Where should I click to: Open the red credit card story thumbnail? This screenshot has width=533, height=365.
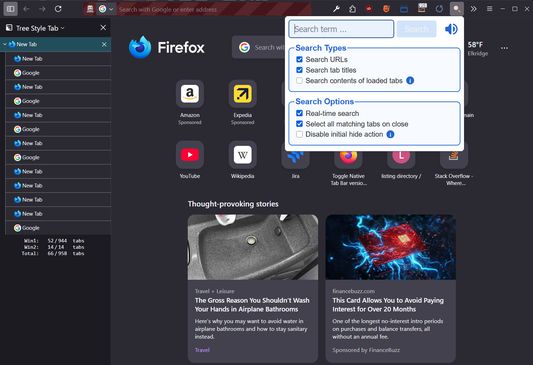click(x=391, y=247)
